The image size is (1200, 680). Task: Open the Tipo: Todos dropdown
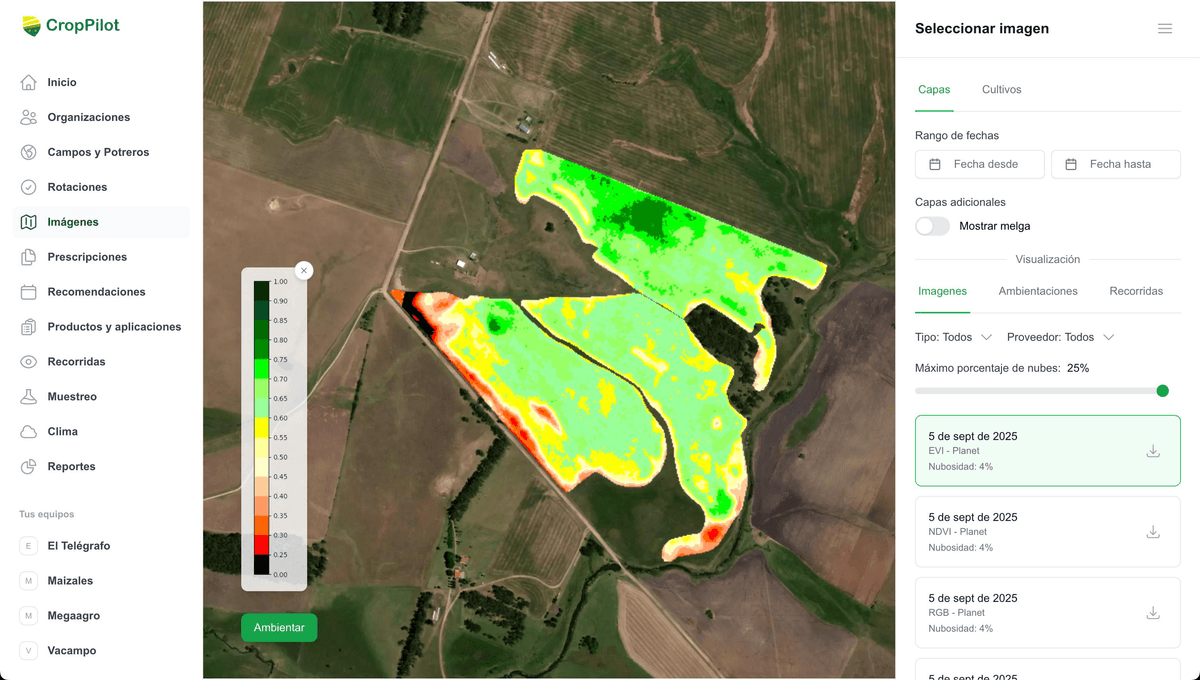[950, 337]
